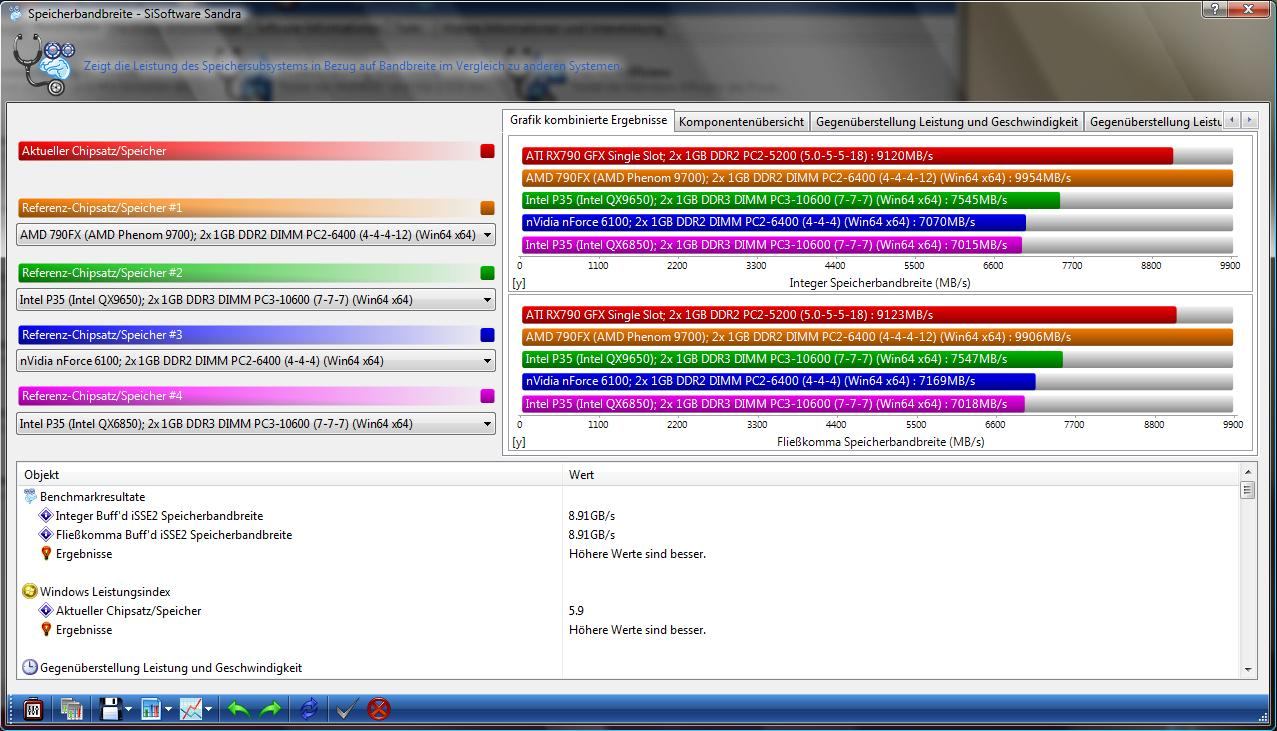
Task: Open the Intel P35 QX9650 reference dropdown
Action: (x=256, y=299)
